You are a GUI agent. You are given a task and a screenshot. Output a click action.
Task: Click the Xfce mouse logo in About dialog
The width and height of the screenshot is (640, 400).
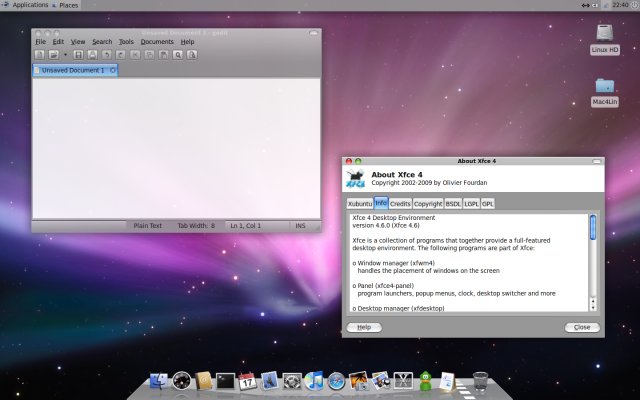[356, 178]
